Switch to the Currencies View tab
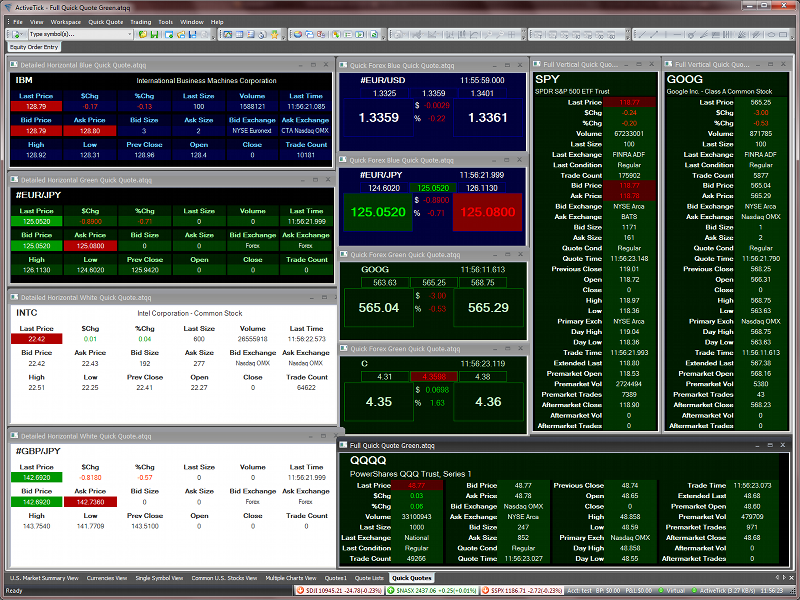The image size is (800, 600). (x=106, y=578)
